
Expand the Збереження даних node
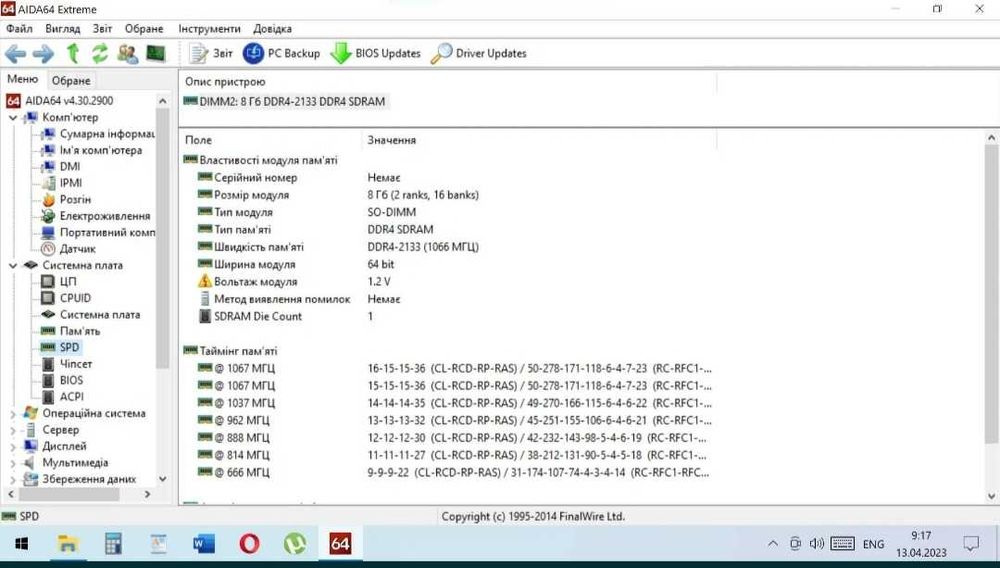click(x=13, y=479)
